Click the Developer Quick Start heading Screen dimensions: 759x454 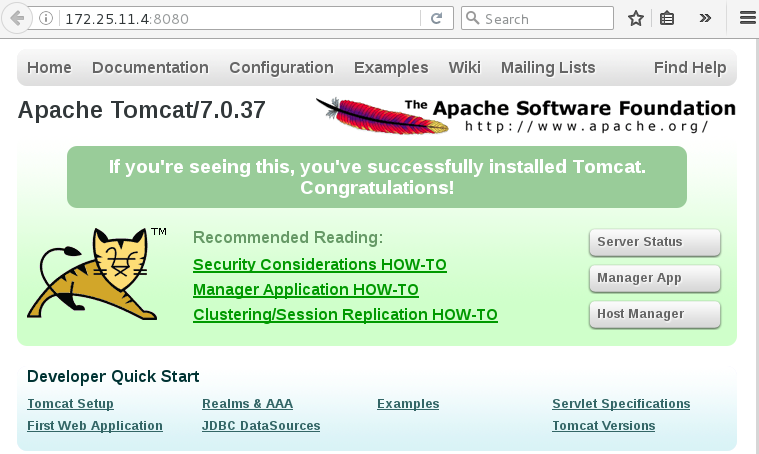tap(113, 376)
